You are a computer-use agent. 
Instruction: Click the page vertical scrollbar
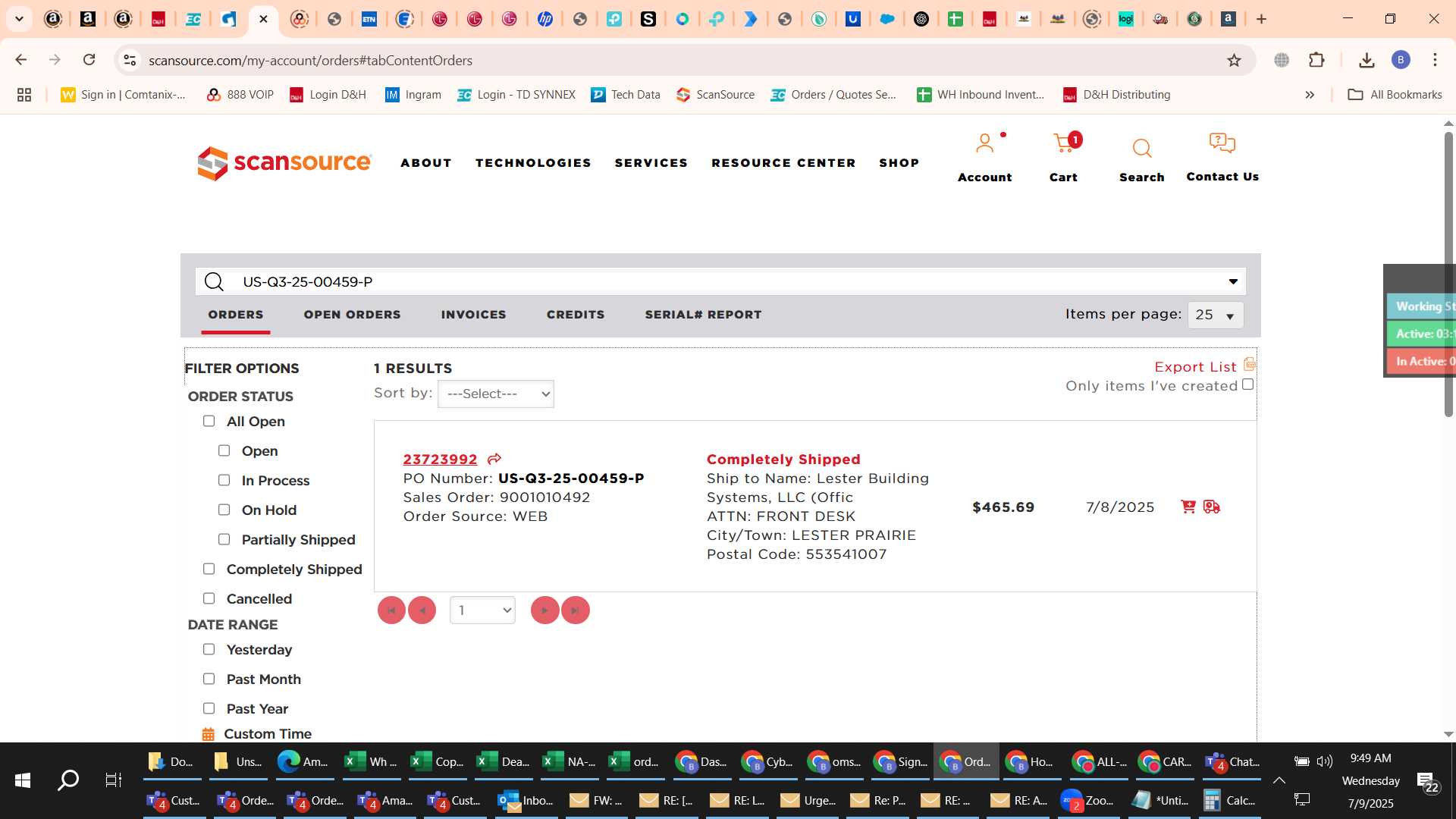[x=1448, y=273]
